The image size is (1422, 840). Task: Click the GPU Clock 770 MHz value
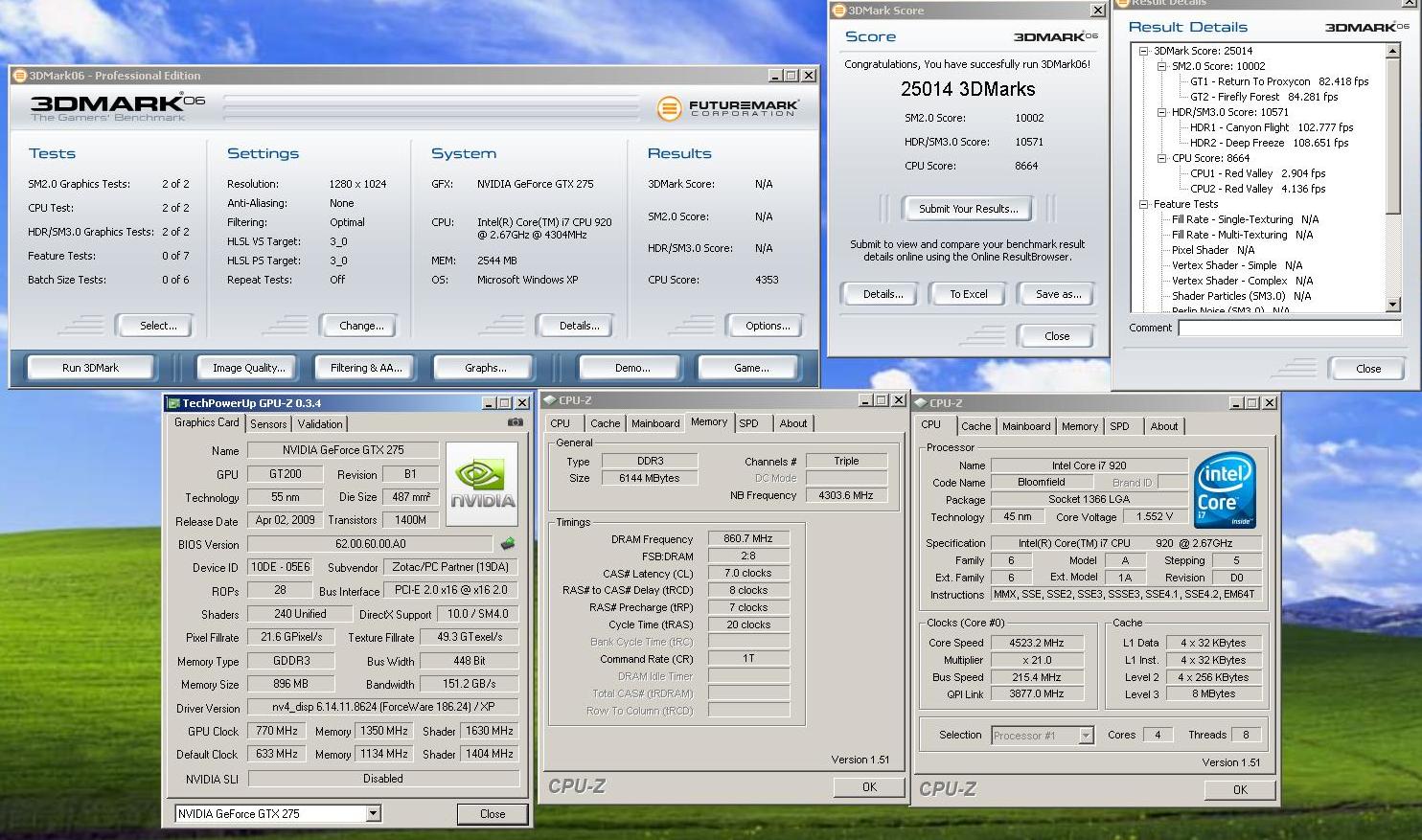click(277, 731)
